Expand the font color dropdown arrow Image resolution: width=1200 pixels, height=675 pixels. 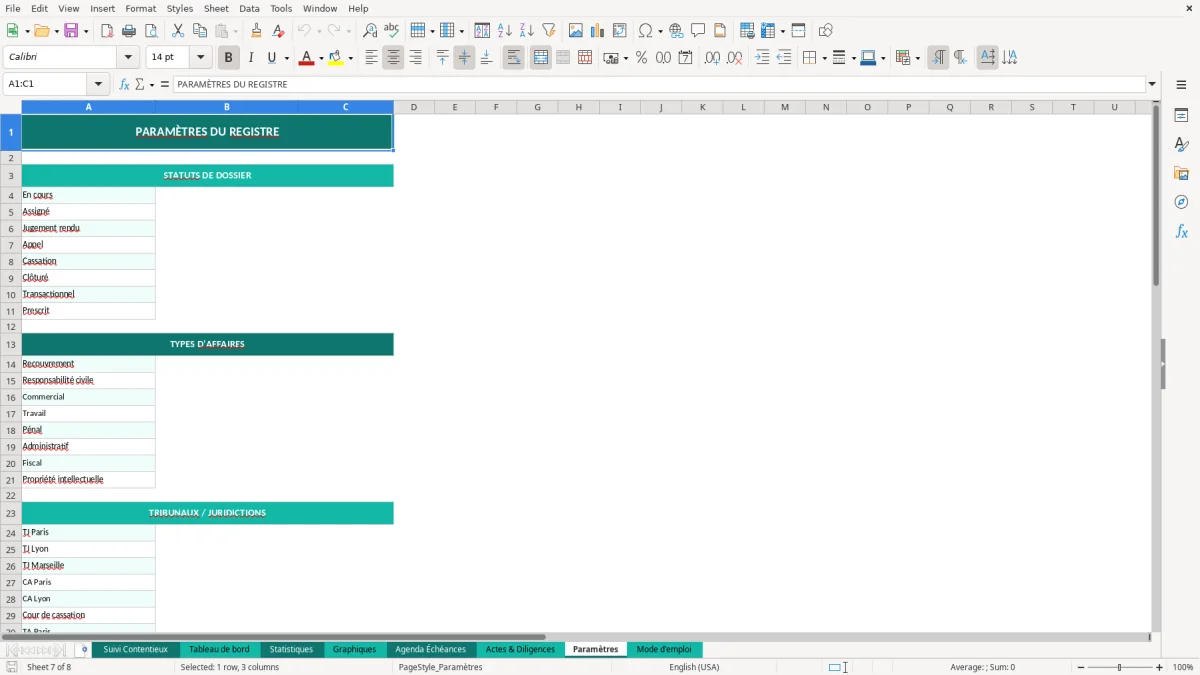pos(320,58)
